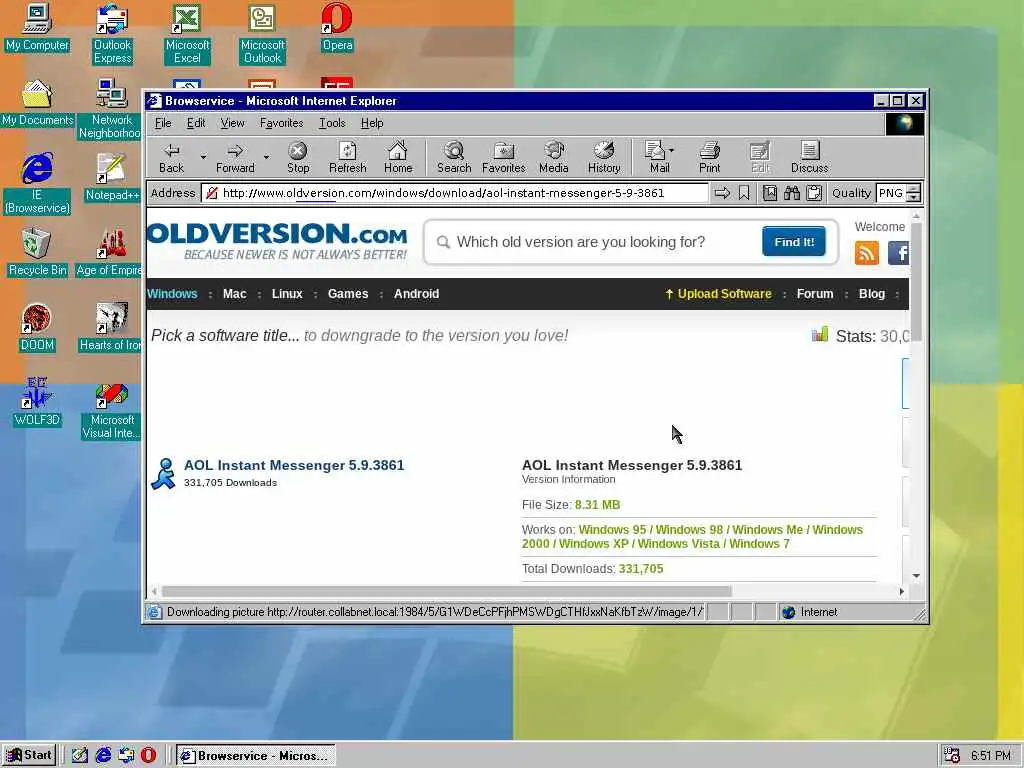Screen dimensions: 1024x768
Task: Open the Tools menu
Action: tap(332, 123)
